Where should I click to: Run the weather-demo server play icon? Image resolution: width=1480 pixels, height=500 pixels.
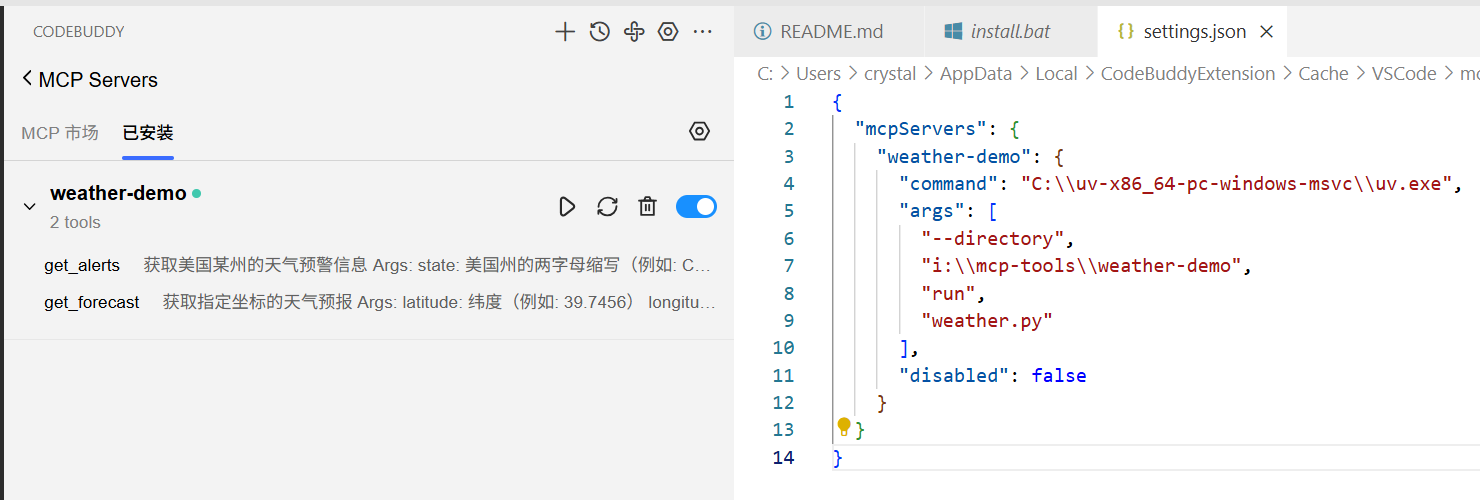567,207
